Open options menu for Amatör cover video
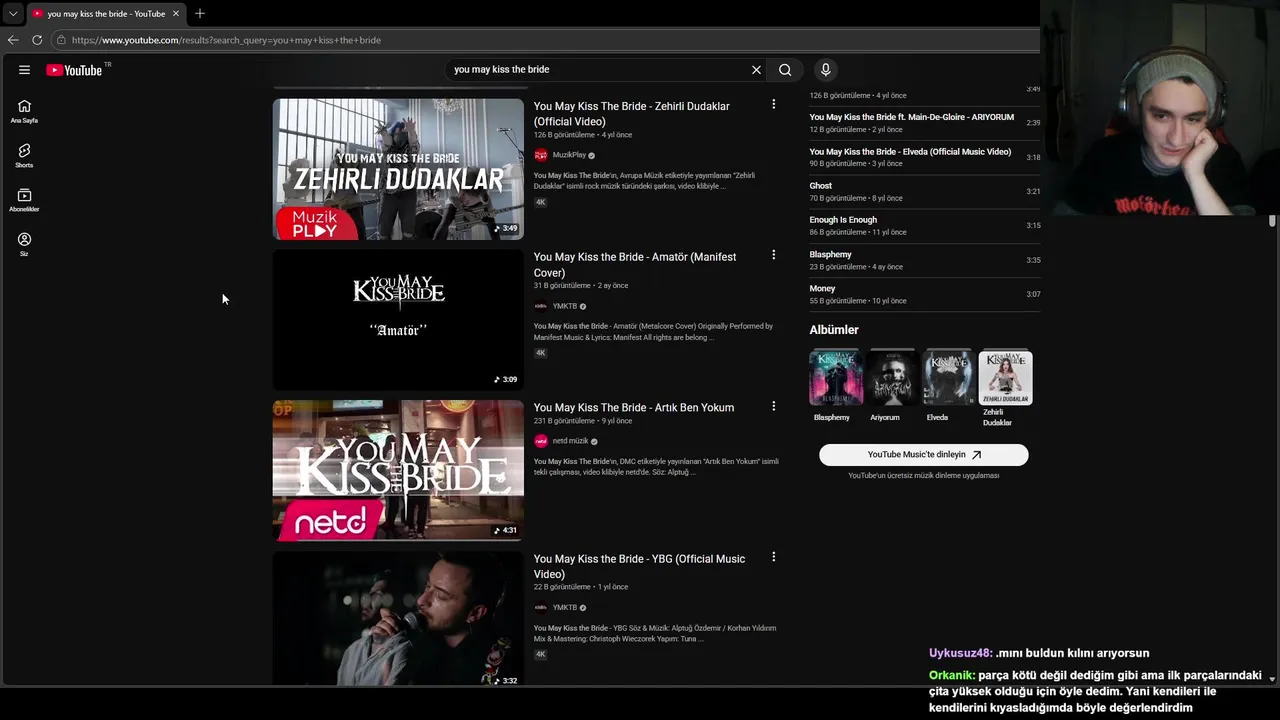 (773, 255)
